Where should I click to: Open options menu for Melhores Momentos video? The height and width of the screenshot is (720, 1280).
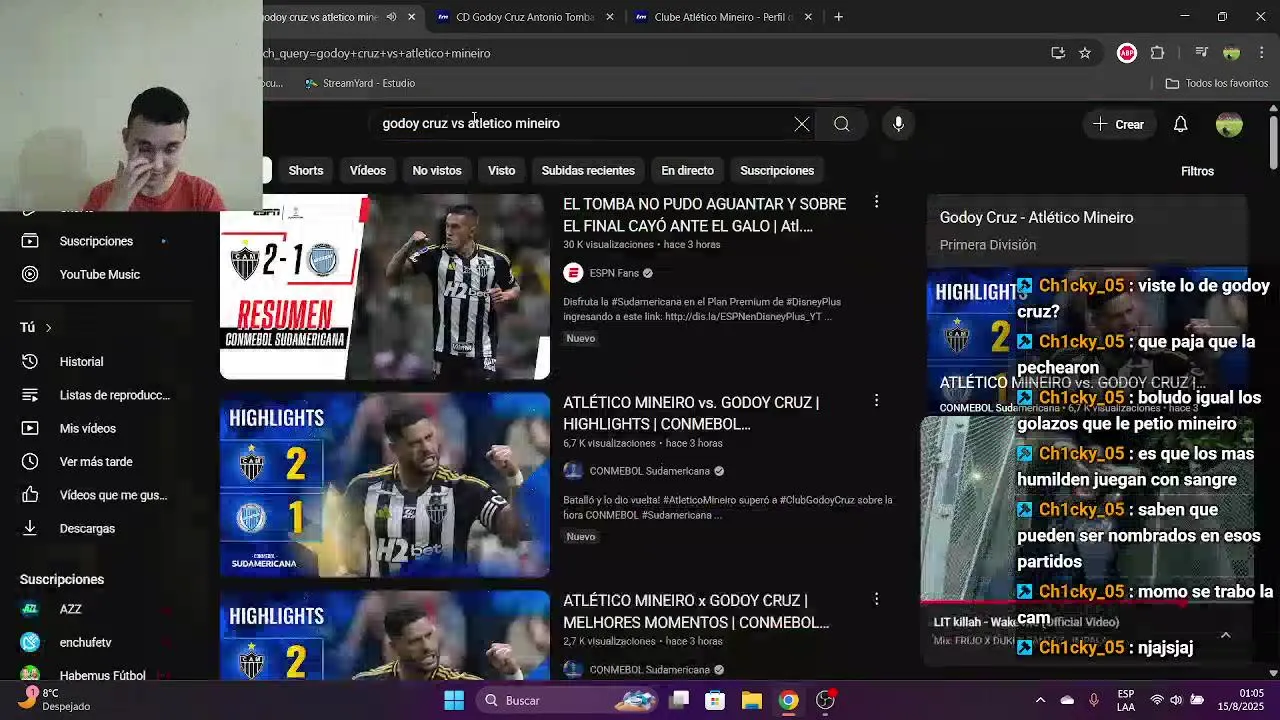point(876,598)
